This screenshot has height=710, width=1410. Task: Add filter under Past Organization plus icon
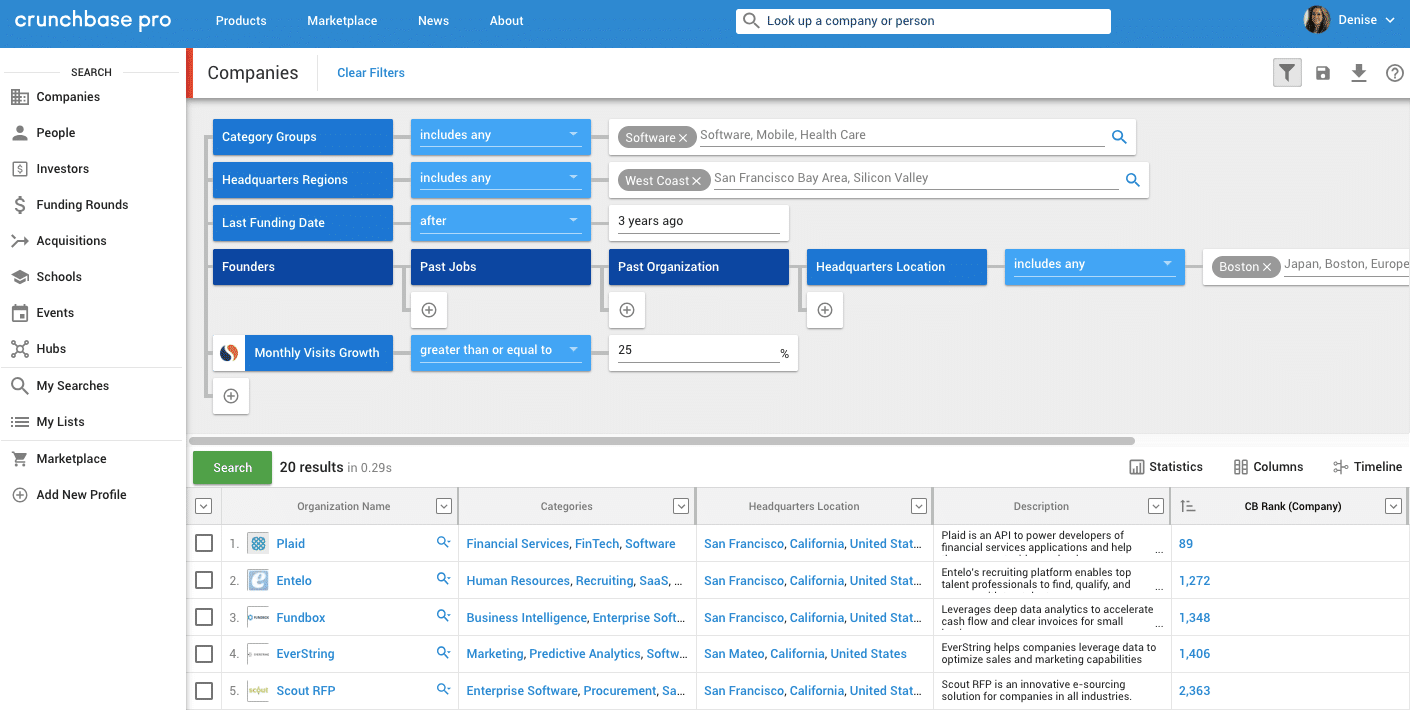pyautogui.click(x=627, y=310)
